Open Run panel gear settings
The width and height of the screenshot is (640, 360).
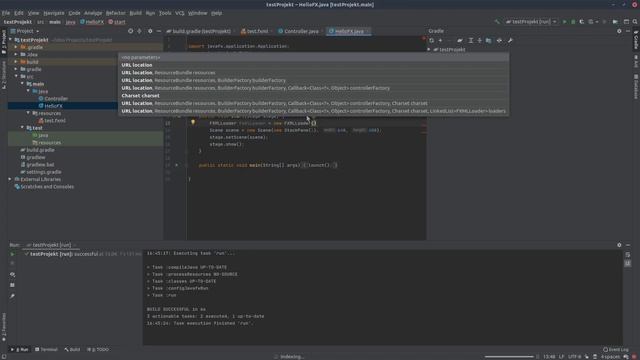[619, 245]
